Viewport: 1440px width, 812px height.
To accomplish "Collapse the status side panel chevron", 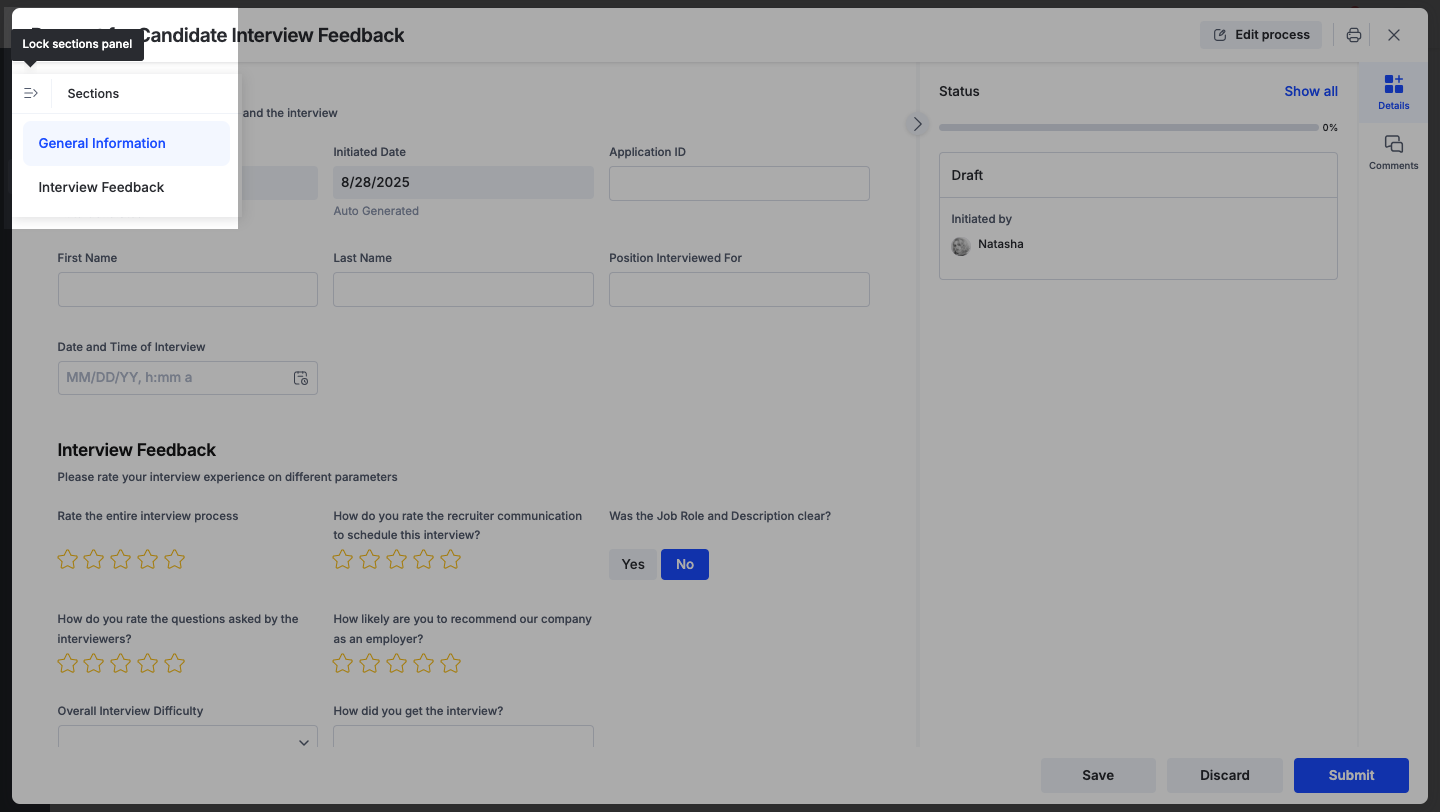I will 917,124.
